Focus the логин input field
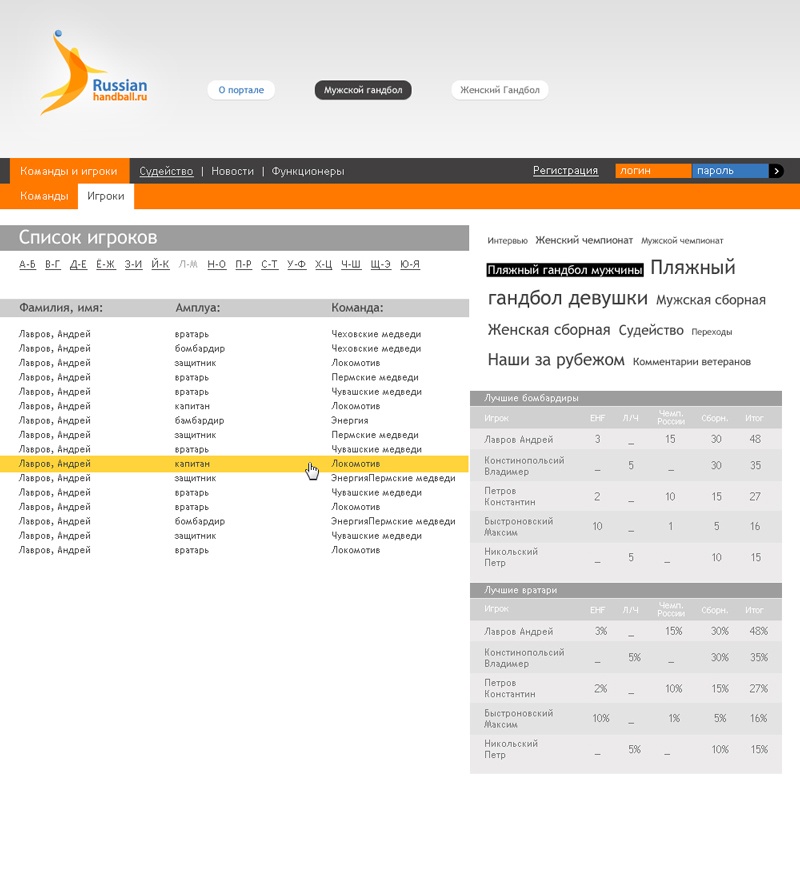 point(652,171)
